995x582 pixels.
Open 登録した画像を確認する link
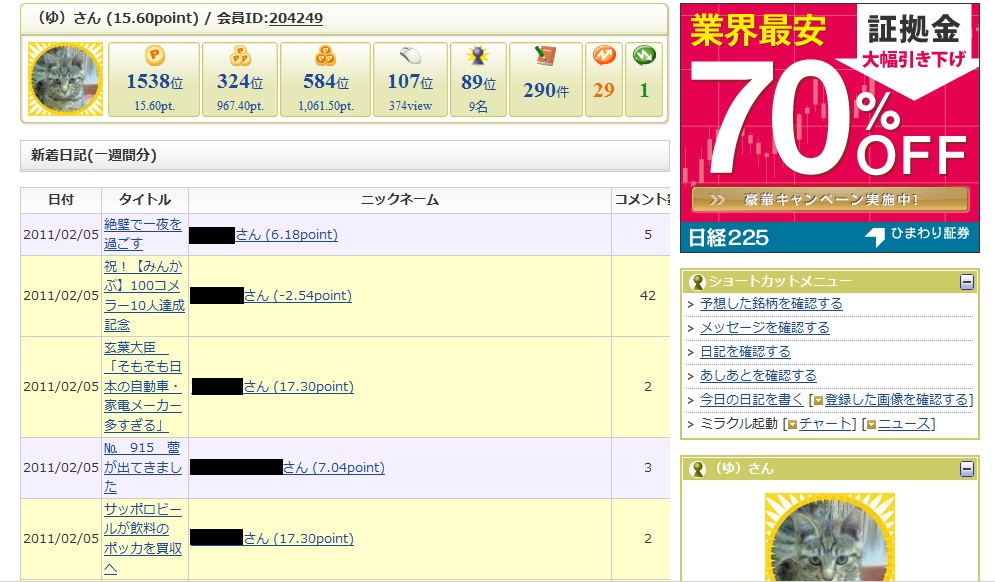tap(897, 400)
